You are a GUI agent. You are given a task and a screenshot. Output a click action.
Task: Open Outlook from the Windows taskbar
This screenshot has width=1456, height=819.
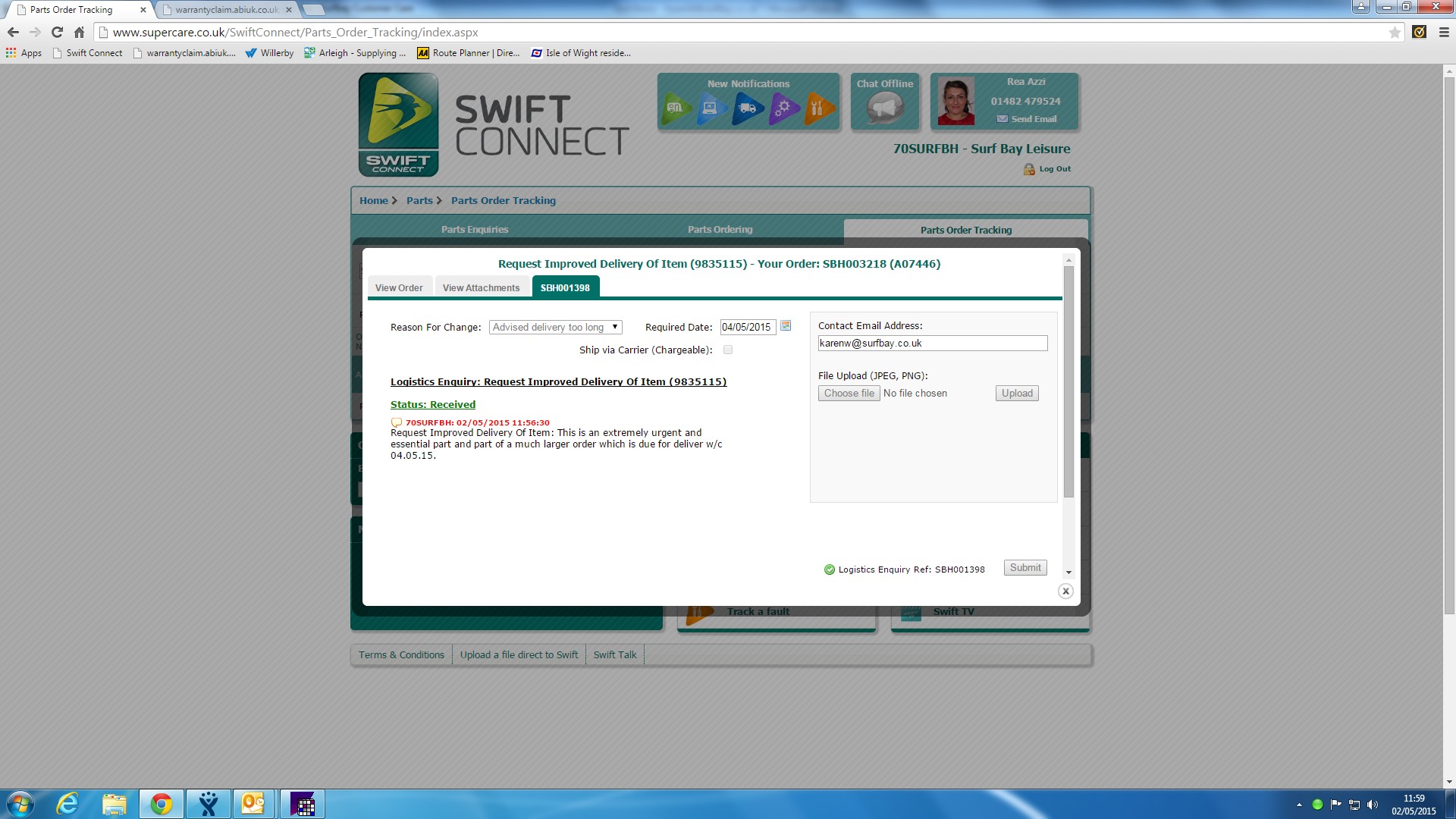(x=253, y=804)
